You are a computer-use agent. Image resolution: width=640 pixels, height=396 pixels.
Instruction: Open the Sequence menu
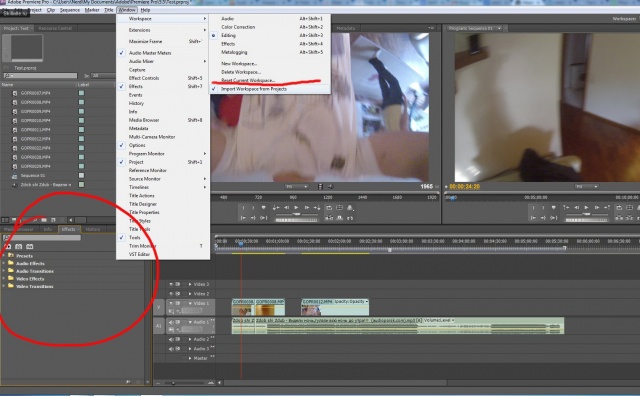point(69,10)
